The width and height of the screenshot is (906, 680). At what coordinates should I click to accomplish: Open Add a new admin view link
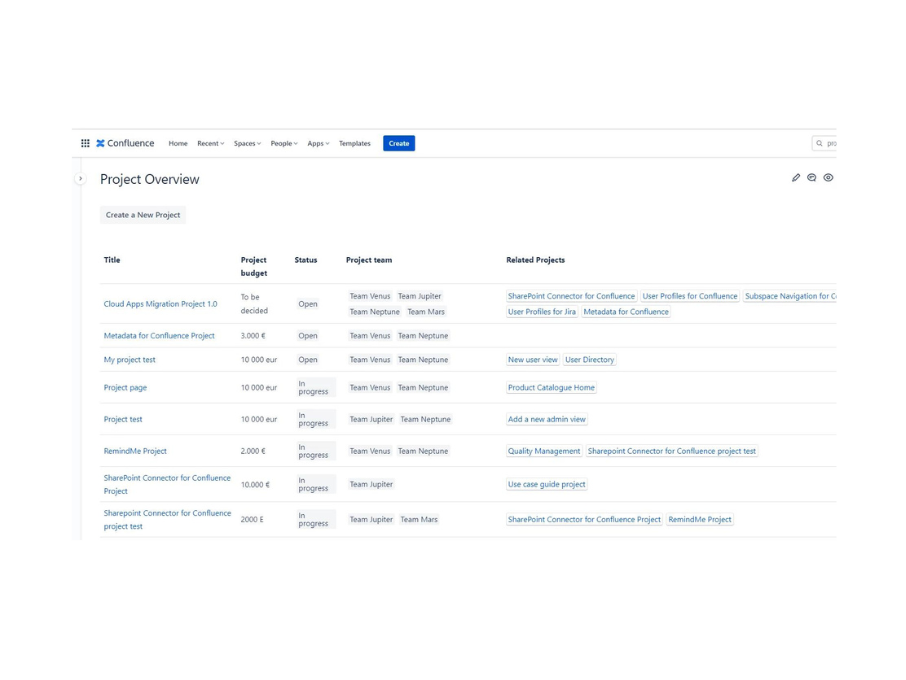tap(547, 419)
